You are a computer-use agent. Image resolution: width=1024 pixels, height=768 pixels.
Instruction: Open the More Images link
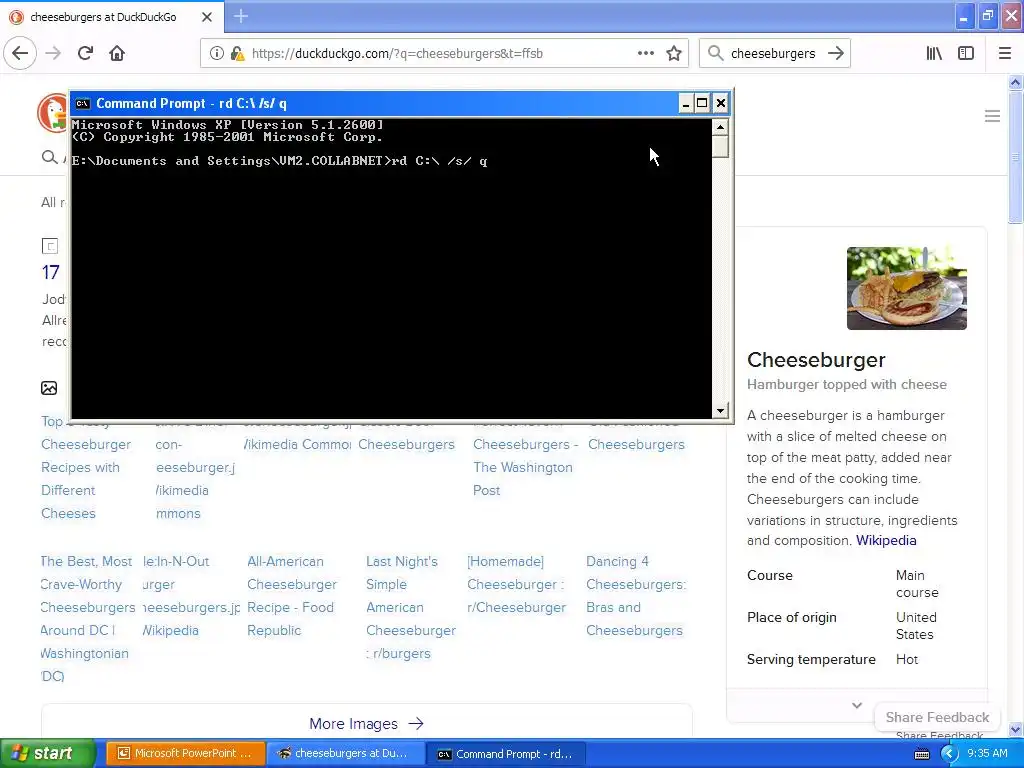(366, 724)
